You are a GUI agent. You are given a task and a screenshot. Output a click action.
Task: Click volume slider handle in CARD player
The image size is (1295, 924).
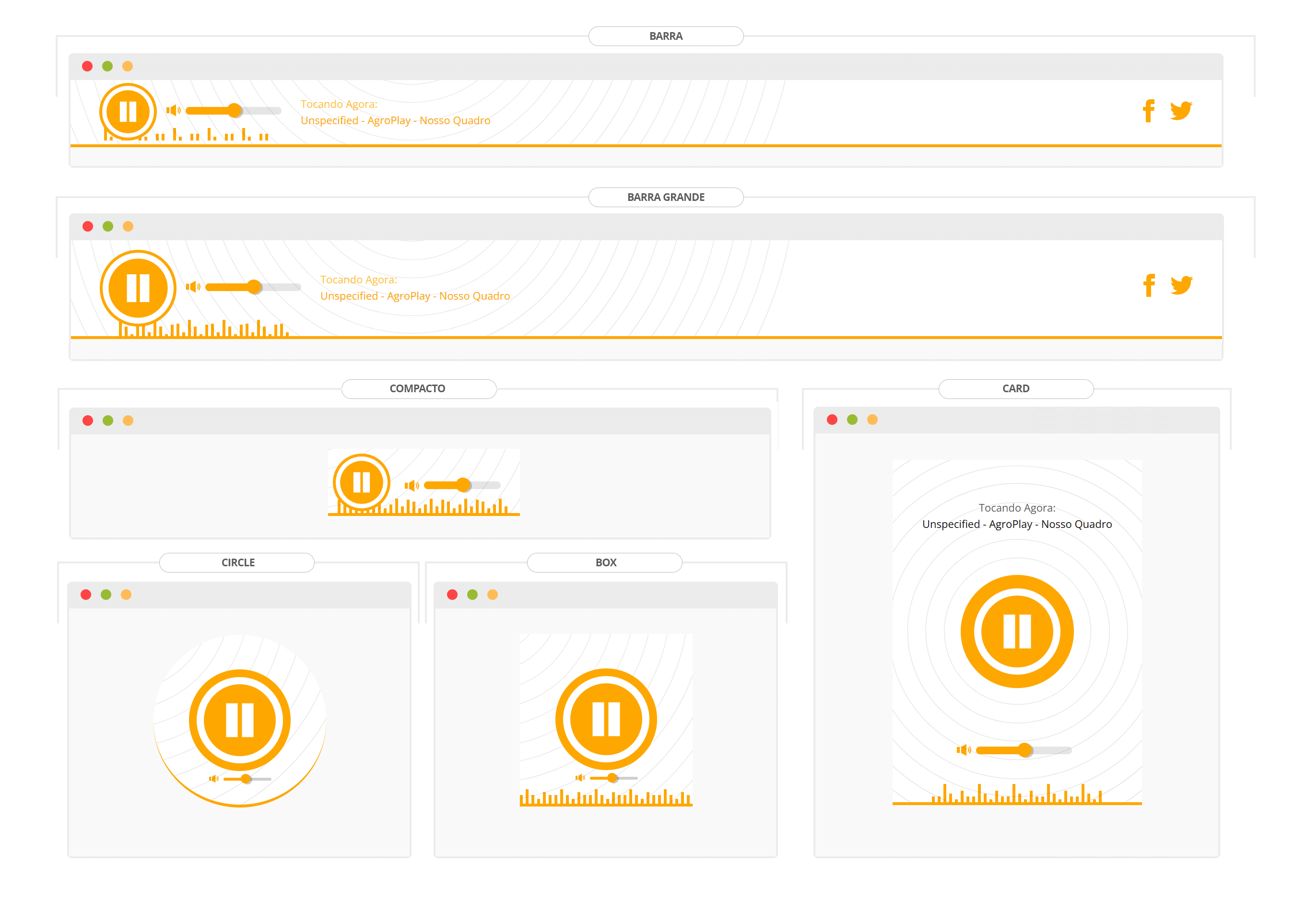coord(1025,750)
